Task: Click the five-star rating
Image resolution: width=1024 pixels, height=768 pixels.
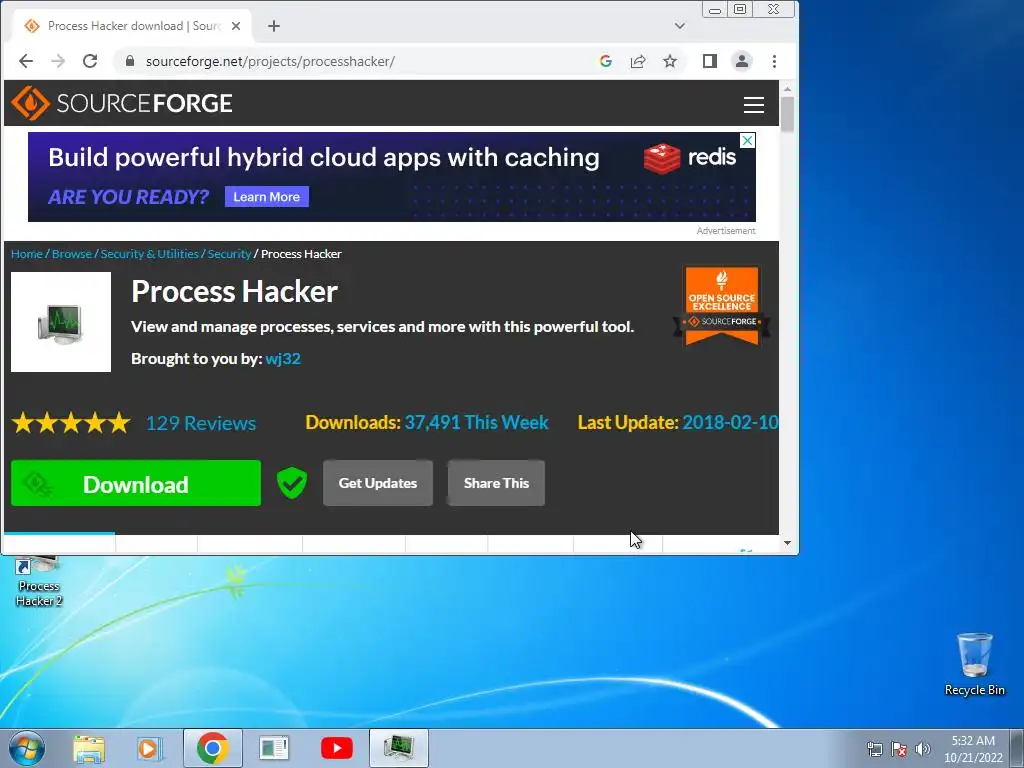Action: coord(71,423)
